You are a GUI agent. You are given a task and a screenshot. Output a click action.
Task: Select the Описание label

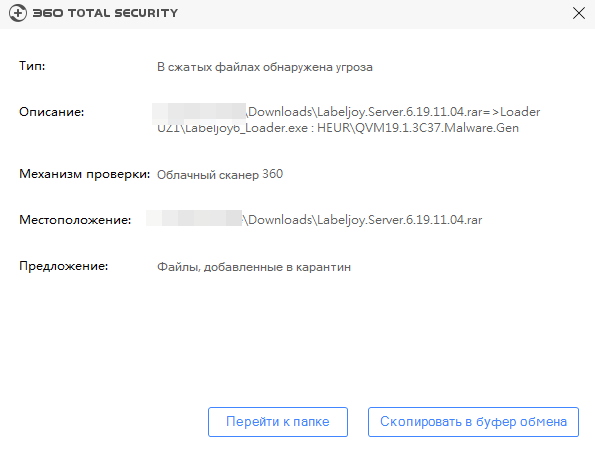[52, 112]
